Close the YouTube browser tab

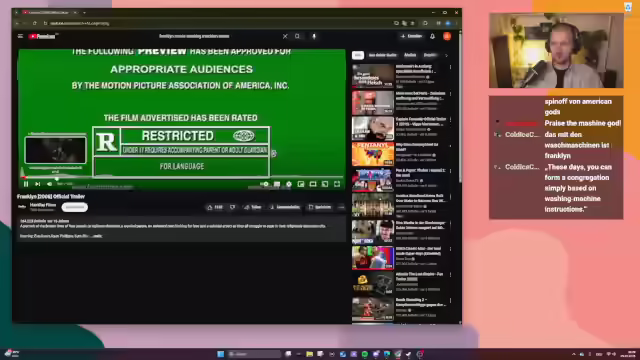click(x=75, y=13)
